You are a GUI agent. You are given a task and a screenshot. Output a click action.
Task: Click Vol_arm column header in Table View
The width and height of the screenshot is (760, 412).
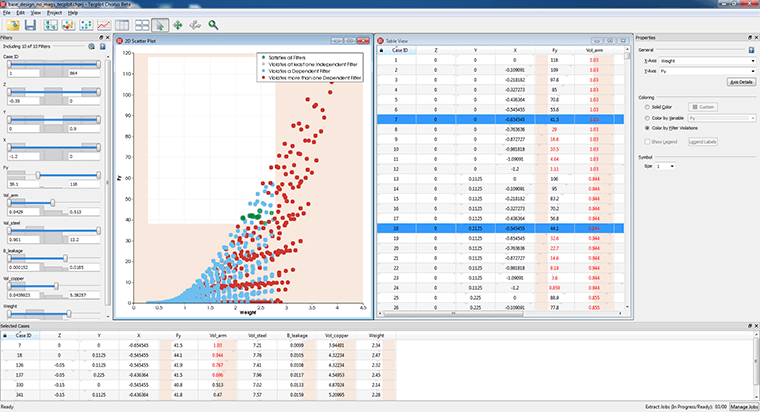[594, 50]
